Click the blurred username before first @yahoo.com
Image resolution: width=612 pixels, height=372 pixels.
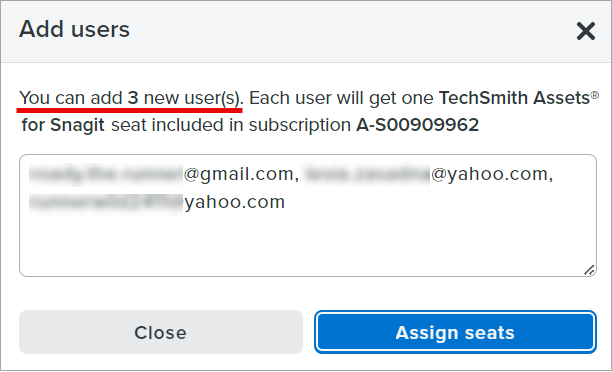coord(366,174)
